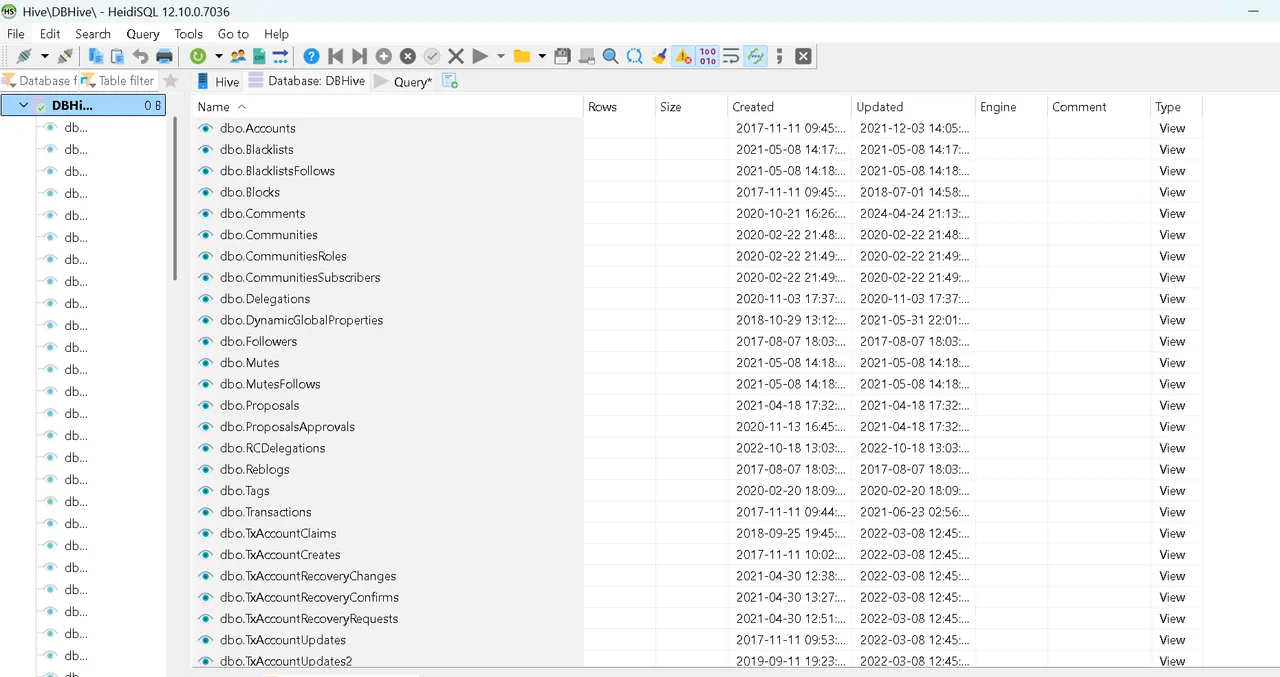Viewport: 1280px width, 677px height.
Task: Click the broom reformat SQL icon
Action: coord(659,56)
